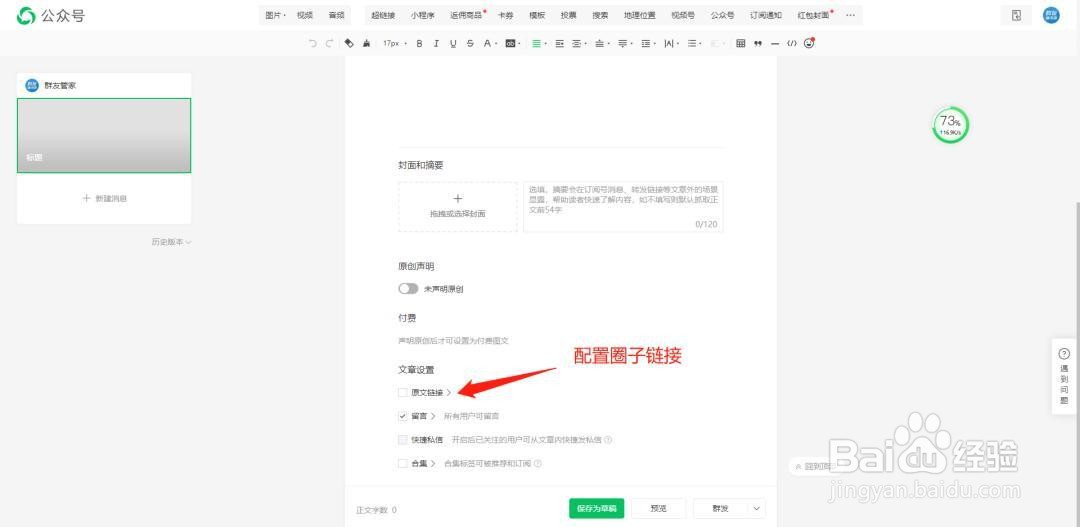Open the more options ellipsis
Screen dimensions: 1080x527
click(851, 15)
